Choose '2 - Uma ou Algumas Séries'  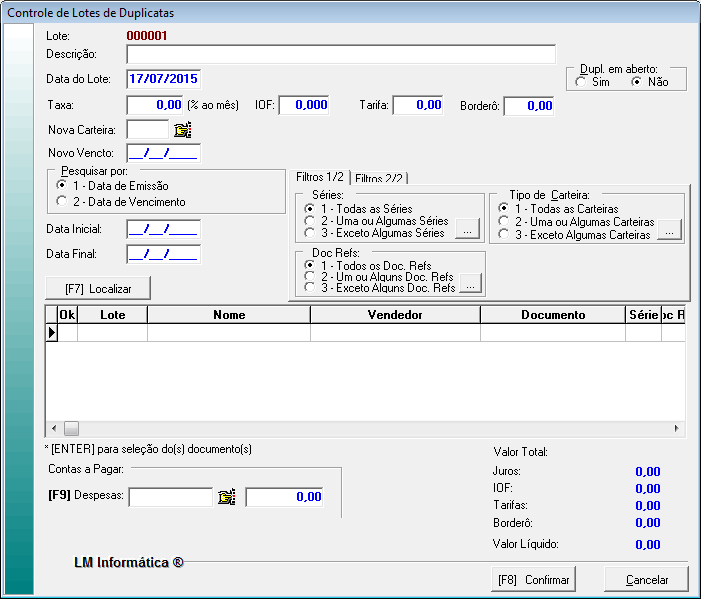309,220
